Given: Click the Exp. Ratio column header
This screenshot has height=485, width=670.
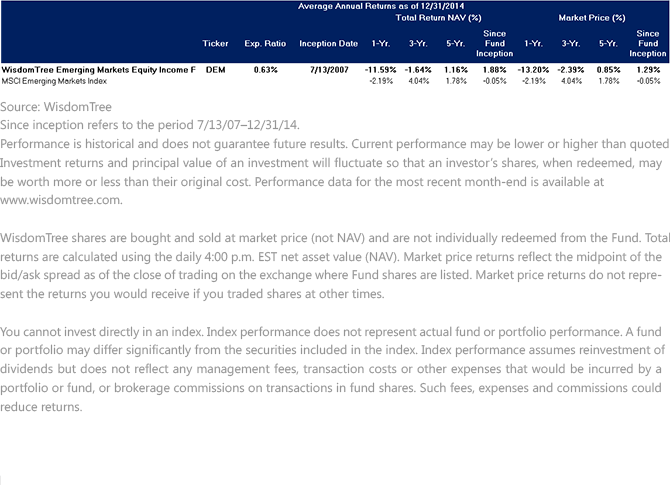Looking at the screenshot, I should (x=265, y=44).
